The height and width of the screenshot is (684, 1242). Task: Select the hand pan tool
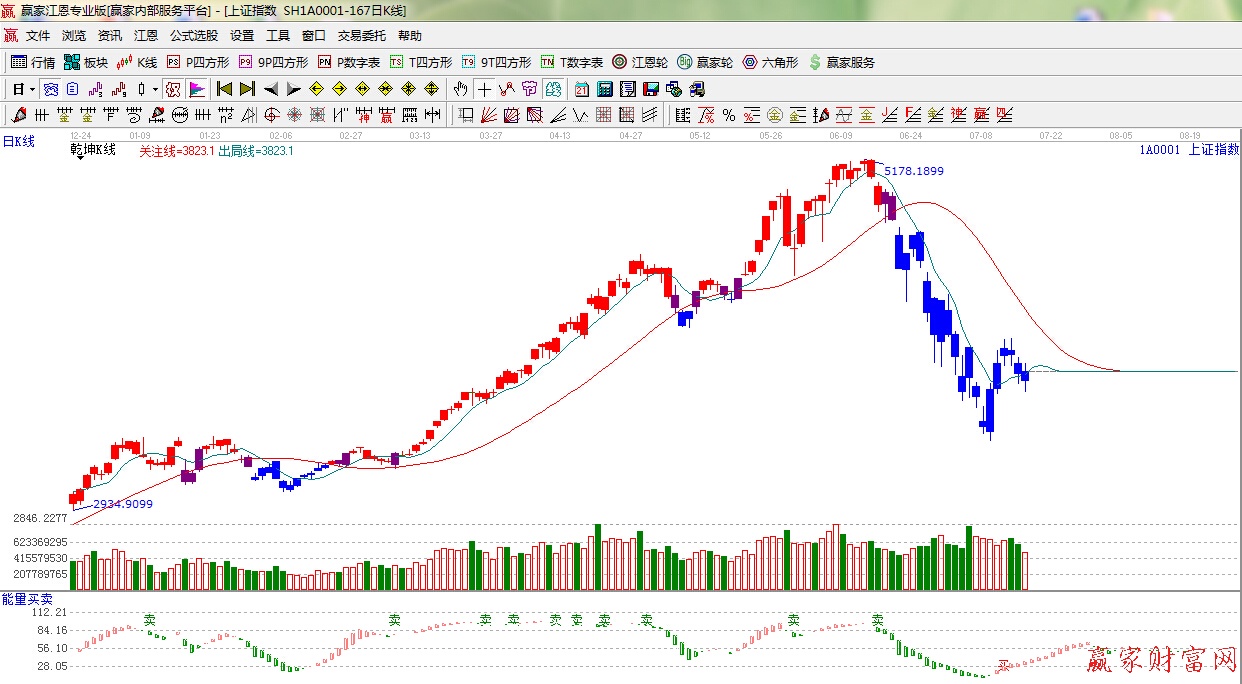pyautogui.click(x=460, y=89)
